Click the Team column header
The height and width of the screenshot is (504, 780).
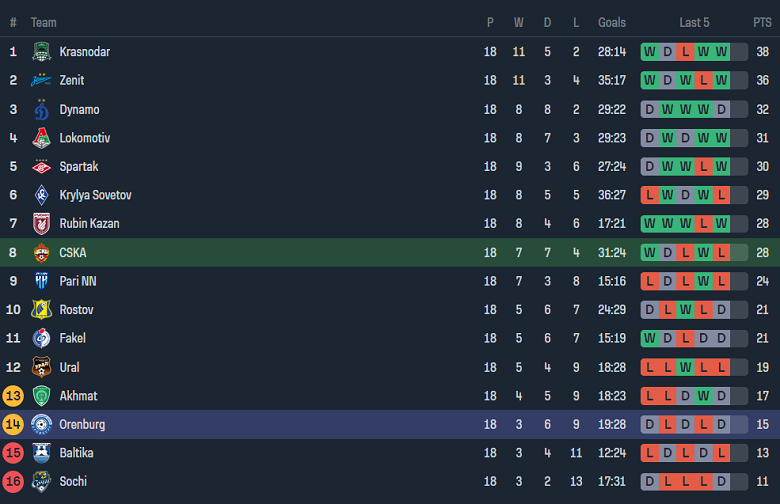click(x=44, y=22)
